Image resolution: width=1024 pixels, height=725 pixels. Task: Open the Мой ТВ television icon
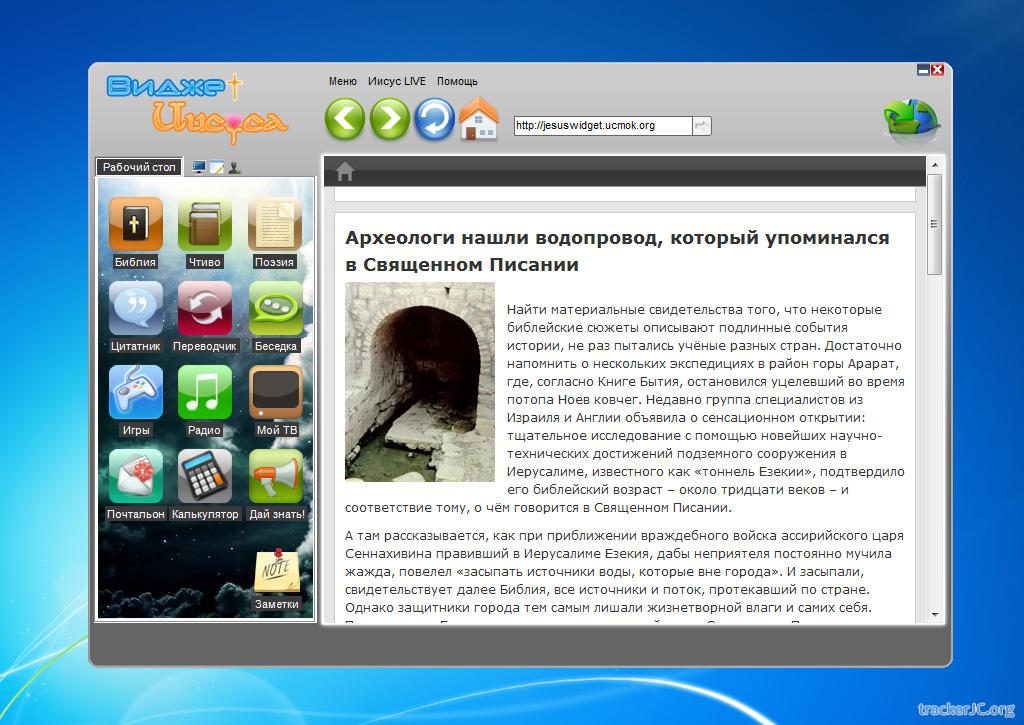pos(276,392)
